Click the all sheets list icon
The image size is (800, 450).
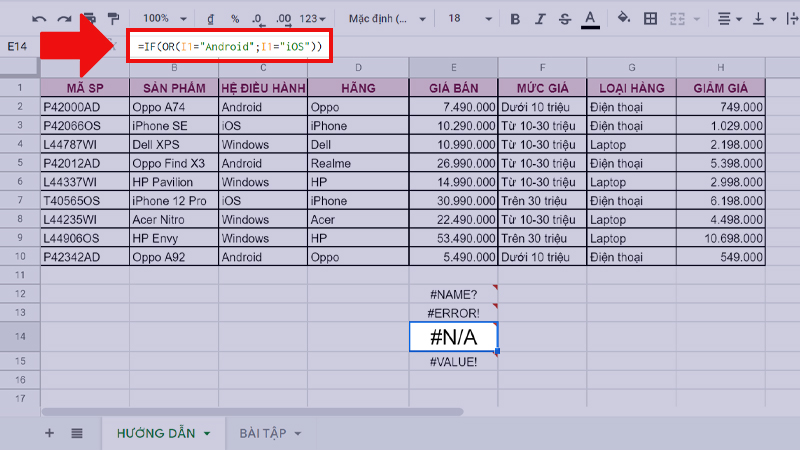(77, 433)
